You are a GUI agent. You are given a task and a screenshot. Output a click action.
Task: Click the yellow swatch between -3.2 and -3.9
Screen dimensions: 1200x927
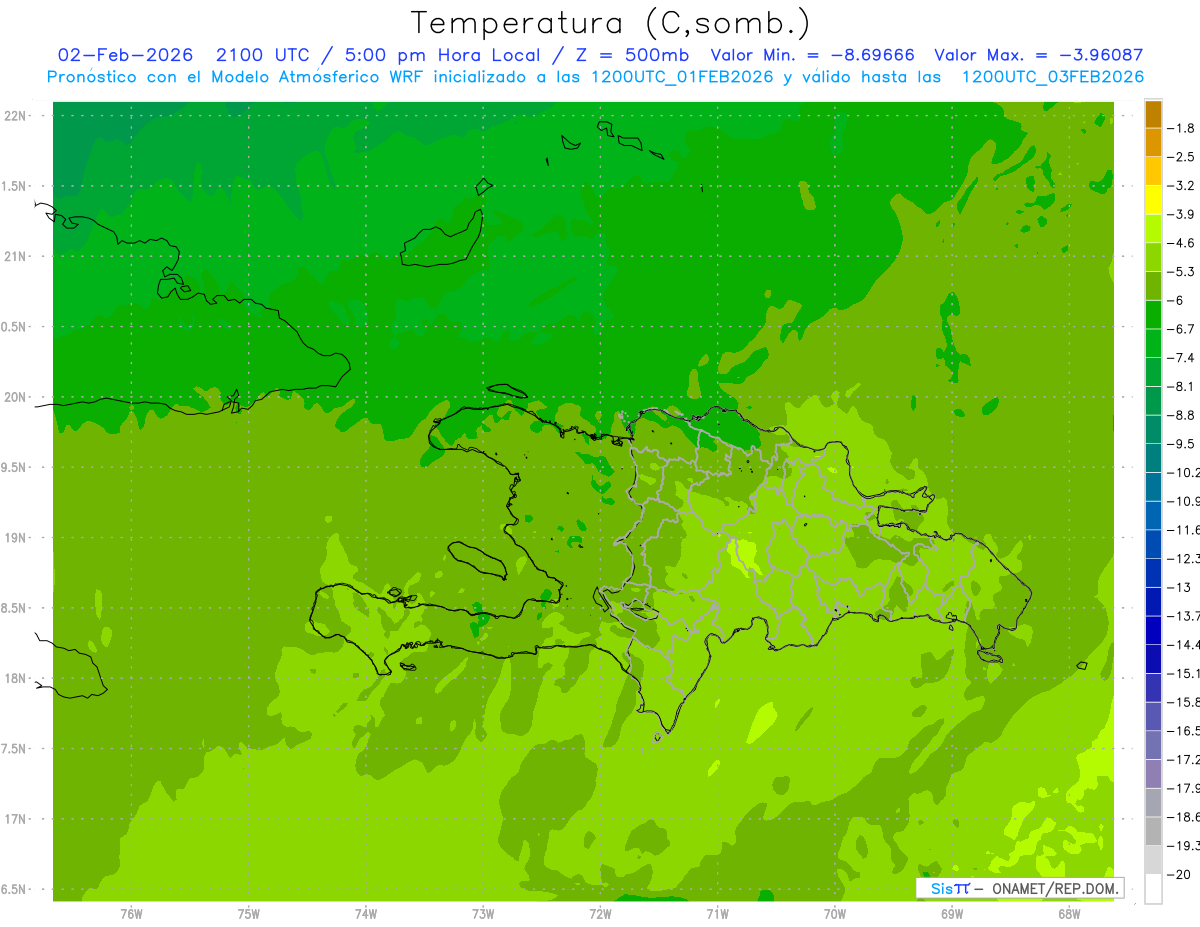coord(1152,200)
